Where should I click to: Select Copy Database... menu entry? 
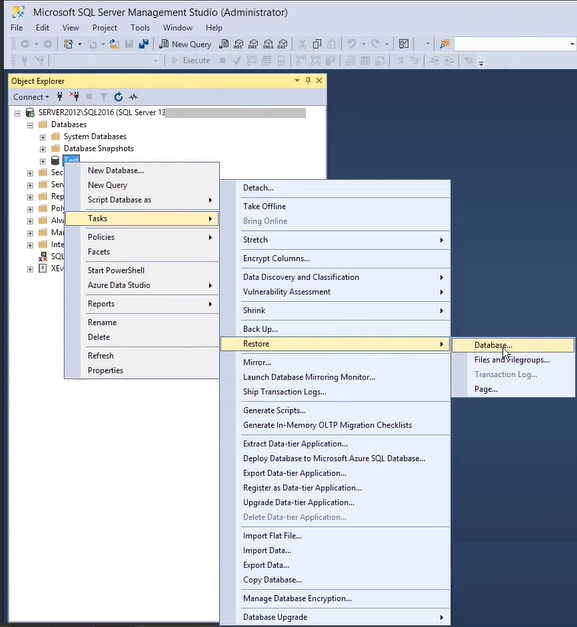click(x=335, y=579)
